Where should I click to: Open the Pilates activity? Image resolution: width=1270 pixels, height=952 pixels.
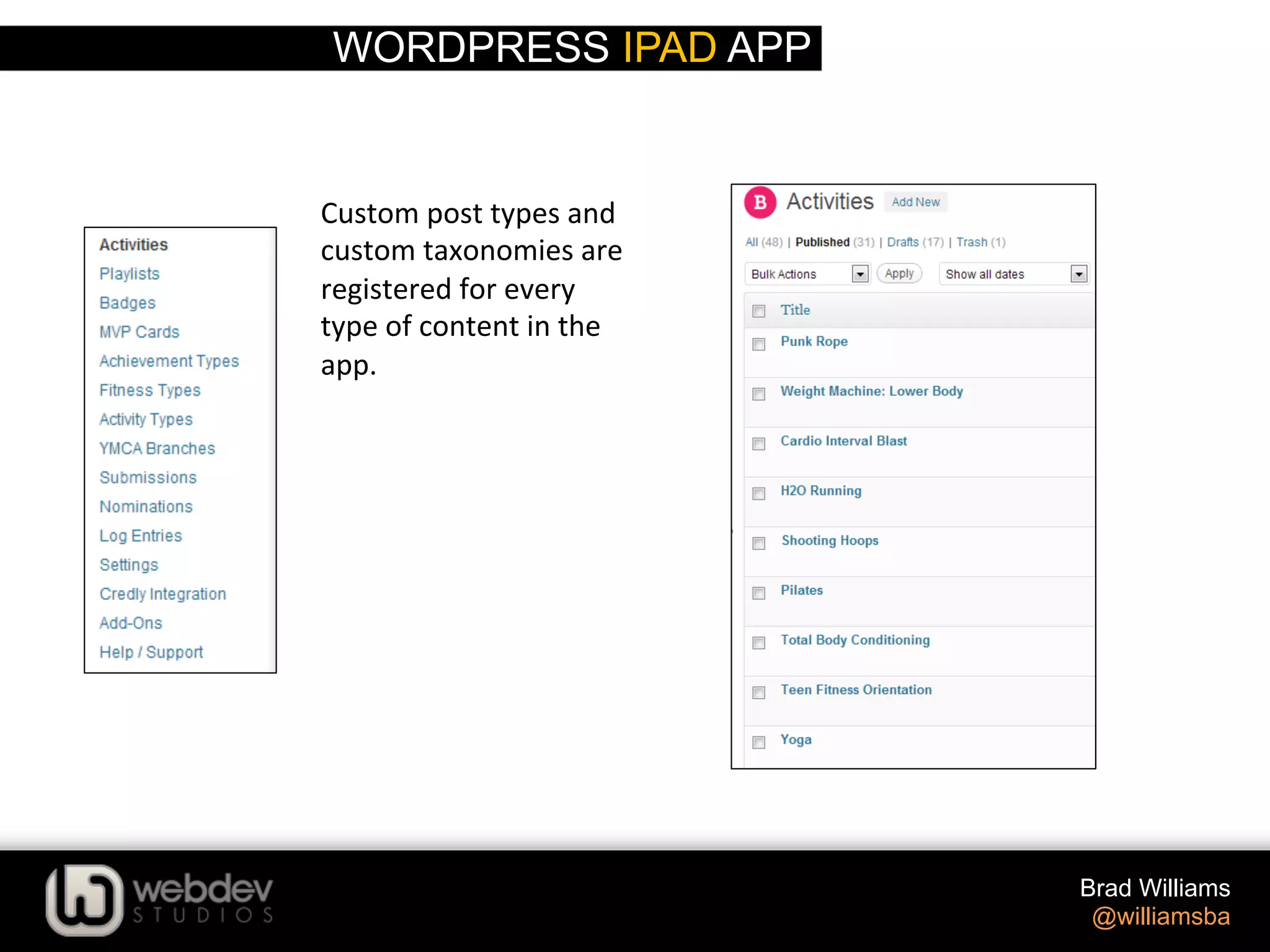click(x=802, y=590)
